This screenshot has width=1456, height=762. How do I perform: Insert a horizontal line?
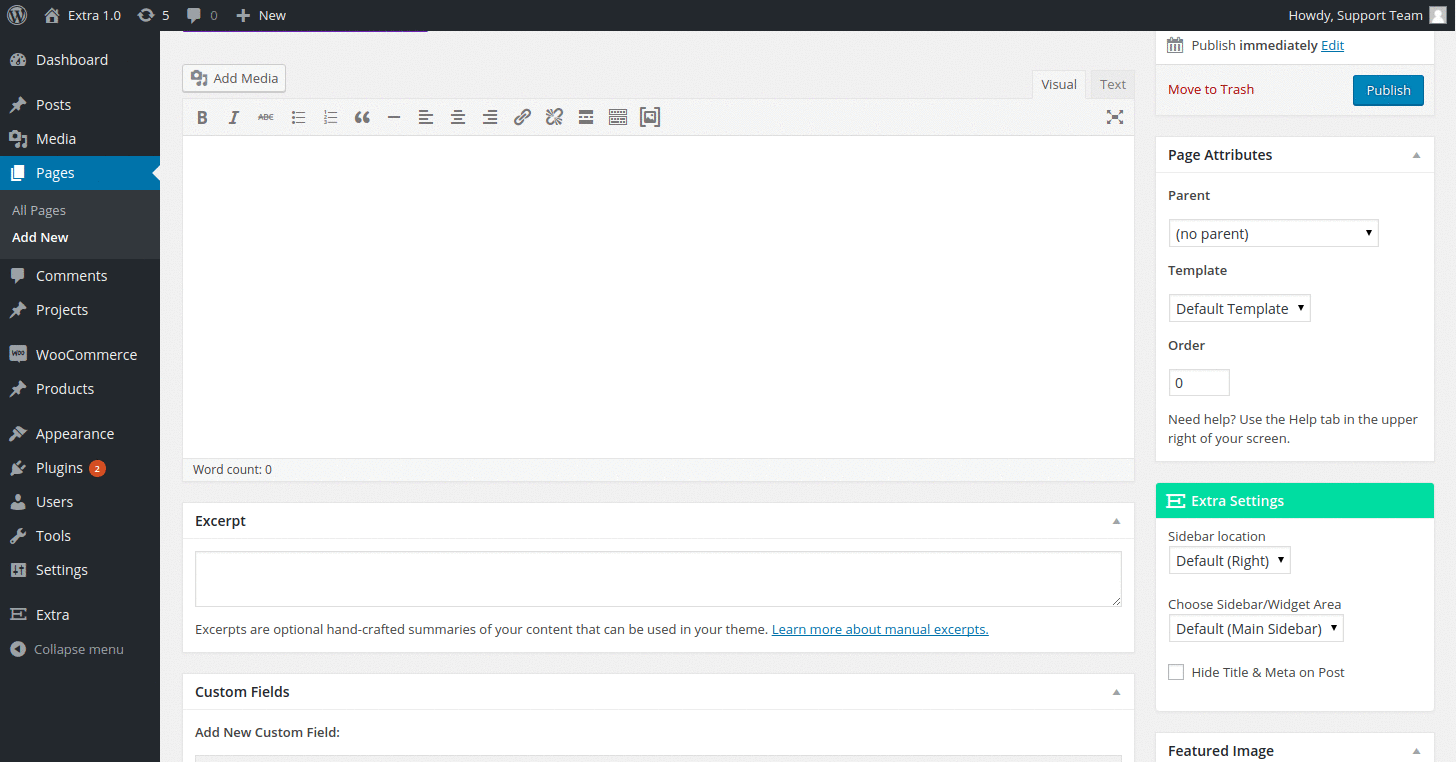pyautogui.click(x=394, y=117)
